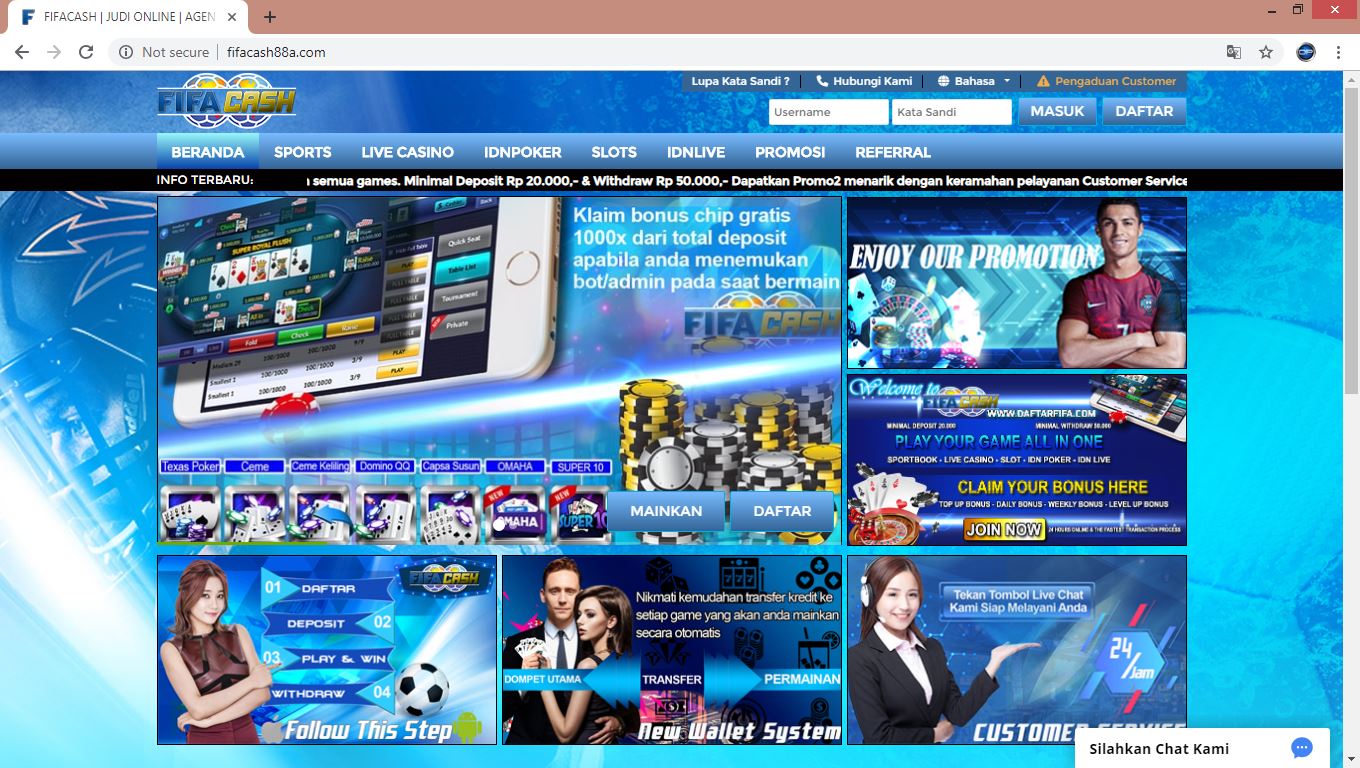Click MAINKAN button on the poker banner
The image size is (1360, 768).
[x=666, y=511]
